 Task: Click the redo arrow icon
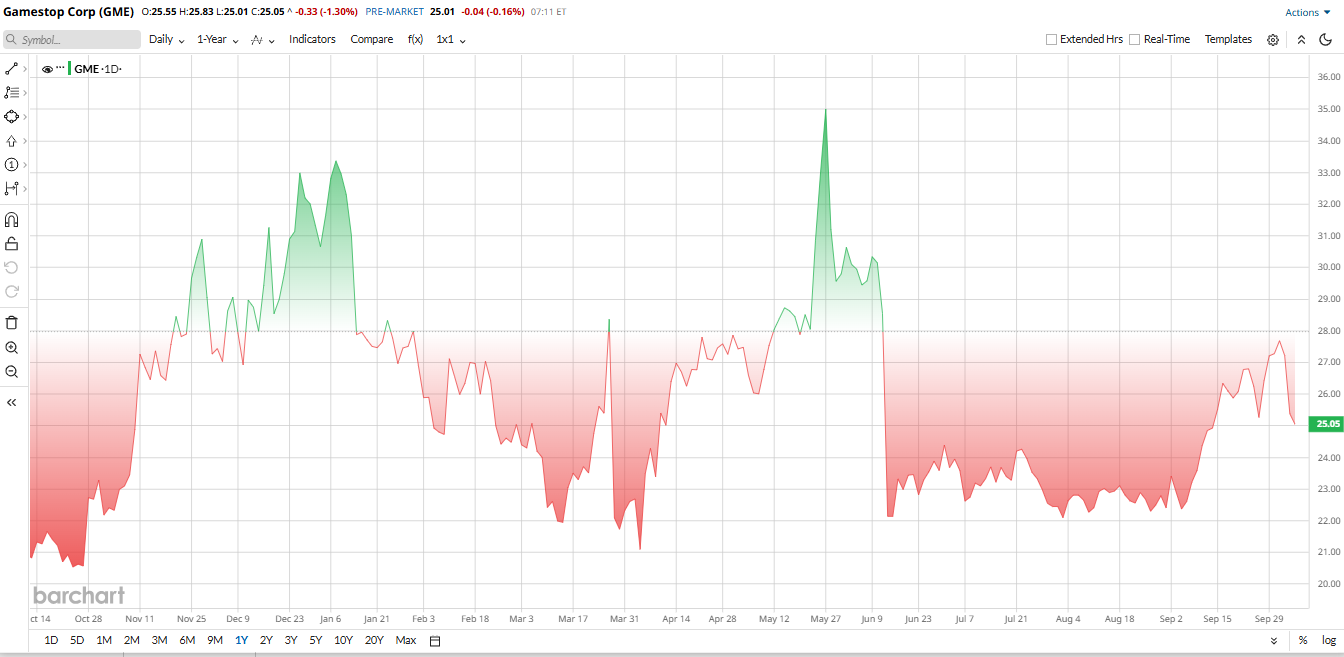pyautogui.click(x=12, y=291)
